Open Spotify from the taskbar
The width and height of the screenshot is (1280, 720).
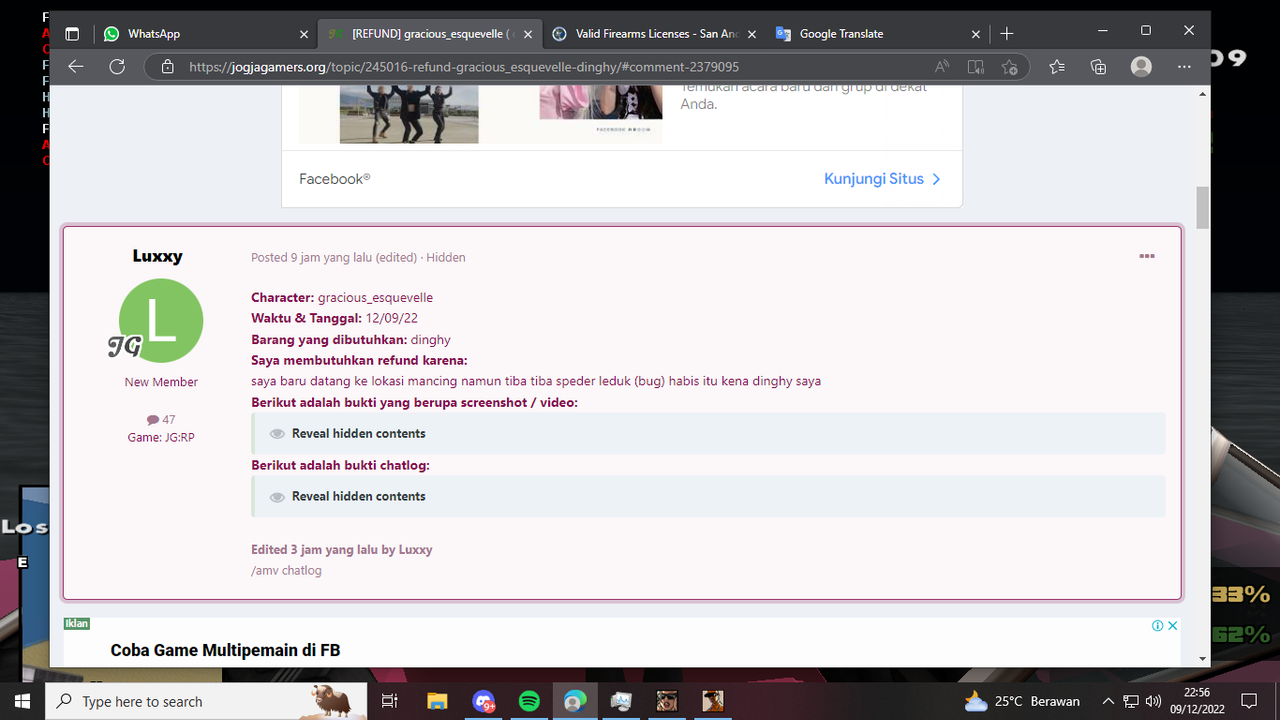(x=529, y=701)
